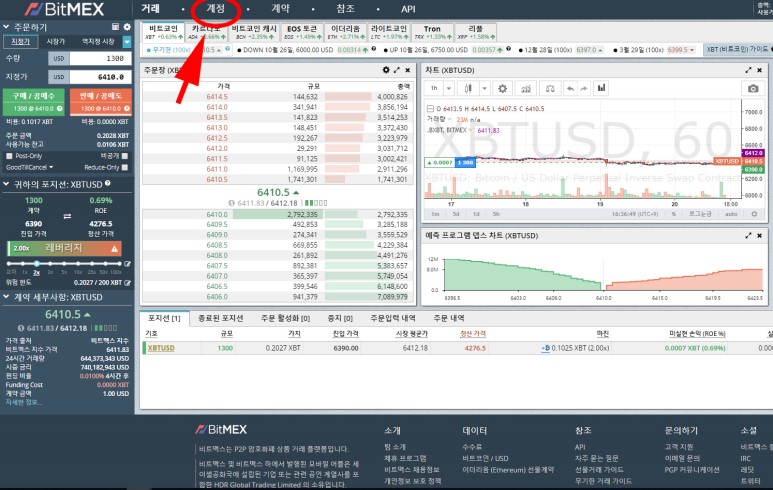
Task: Select Ethereum (이더리움) instrument tab
Action: pyautogui.click(x=346, y=32)
